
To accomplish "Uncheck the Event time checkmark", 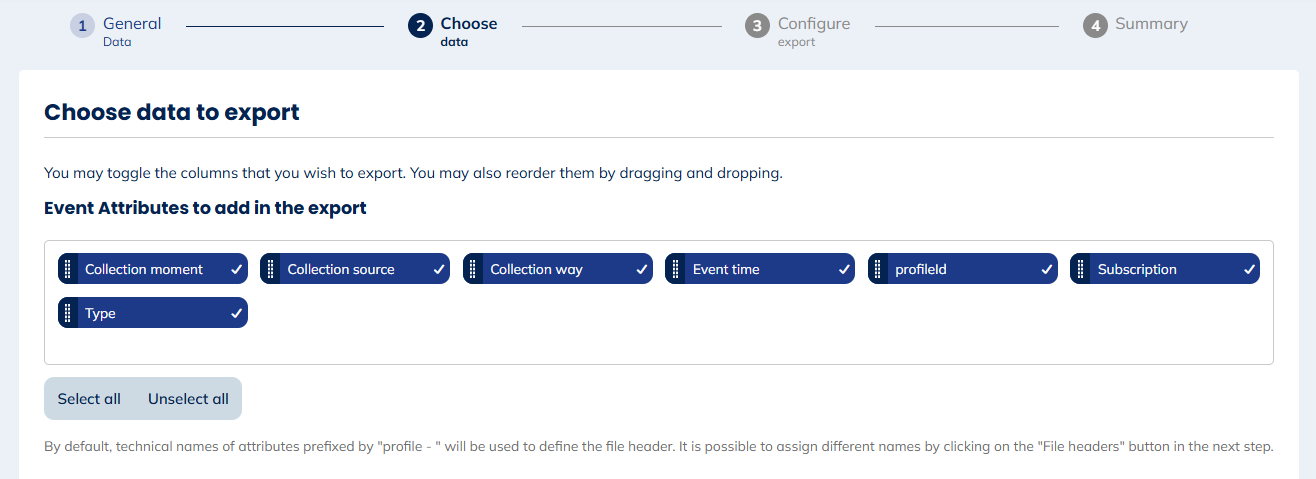I will click(844, 269).
